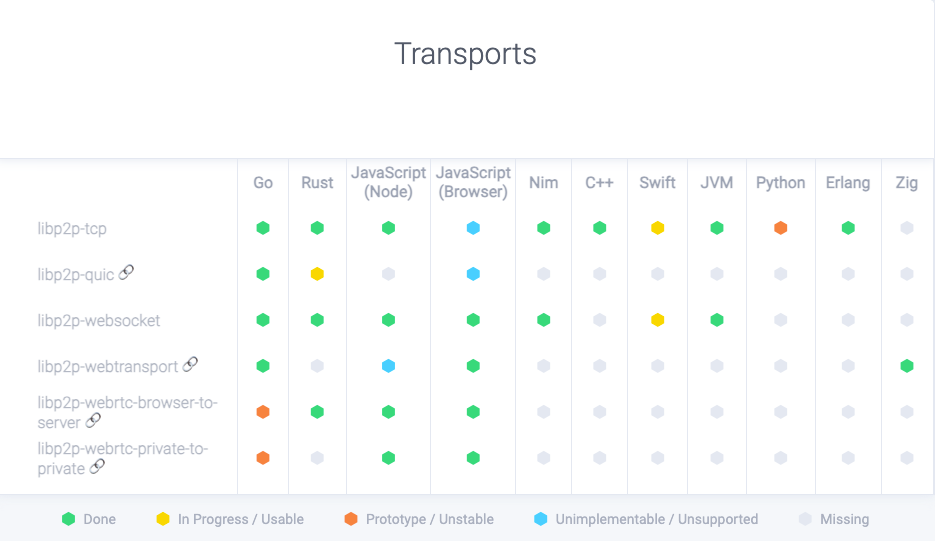This screenshot has height=541, width=935.
Task: Click blue Unimplementable hexagon in legend
Action: click(541, 519)
